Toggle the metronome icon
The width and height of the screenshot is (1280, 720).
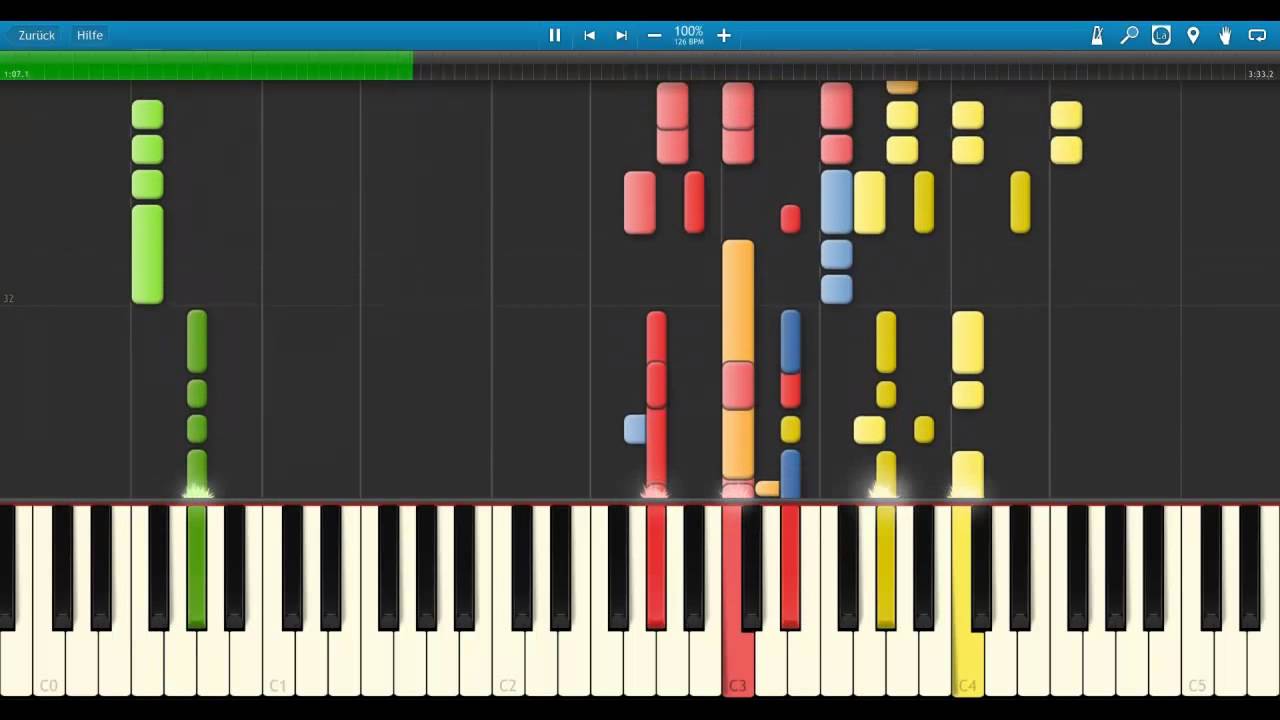click(x=1097, y=35)
